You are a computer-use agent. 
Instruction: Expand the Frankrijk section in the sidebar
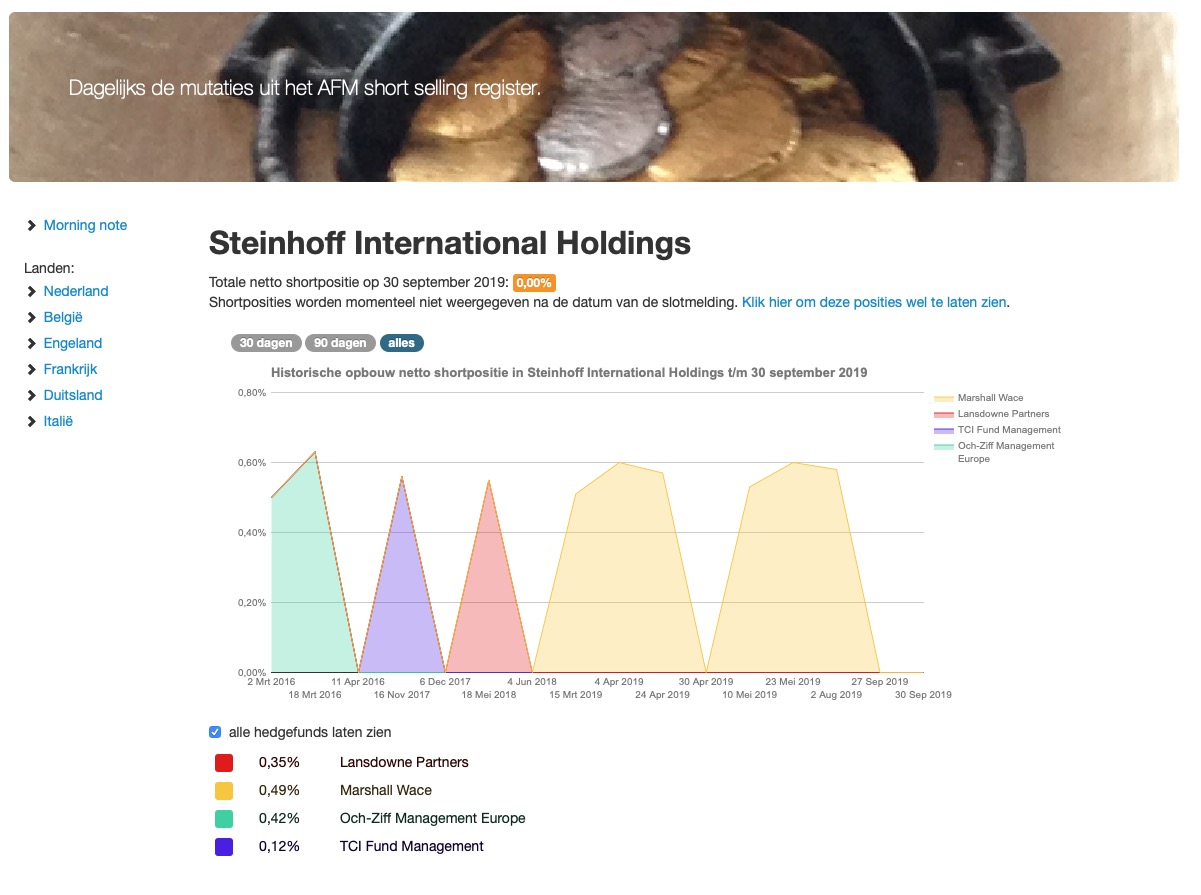(x=31, y=369)
